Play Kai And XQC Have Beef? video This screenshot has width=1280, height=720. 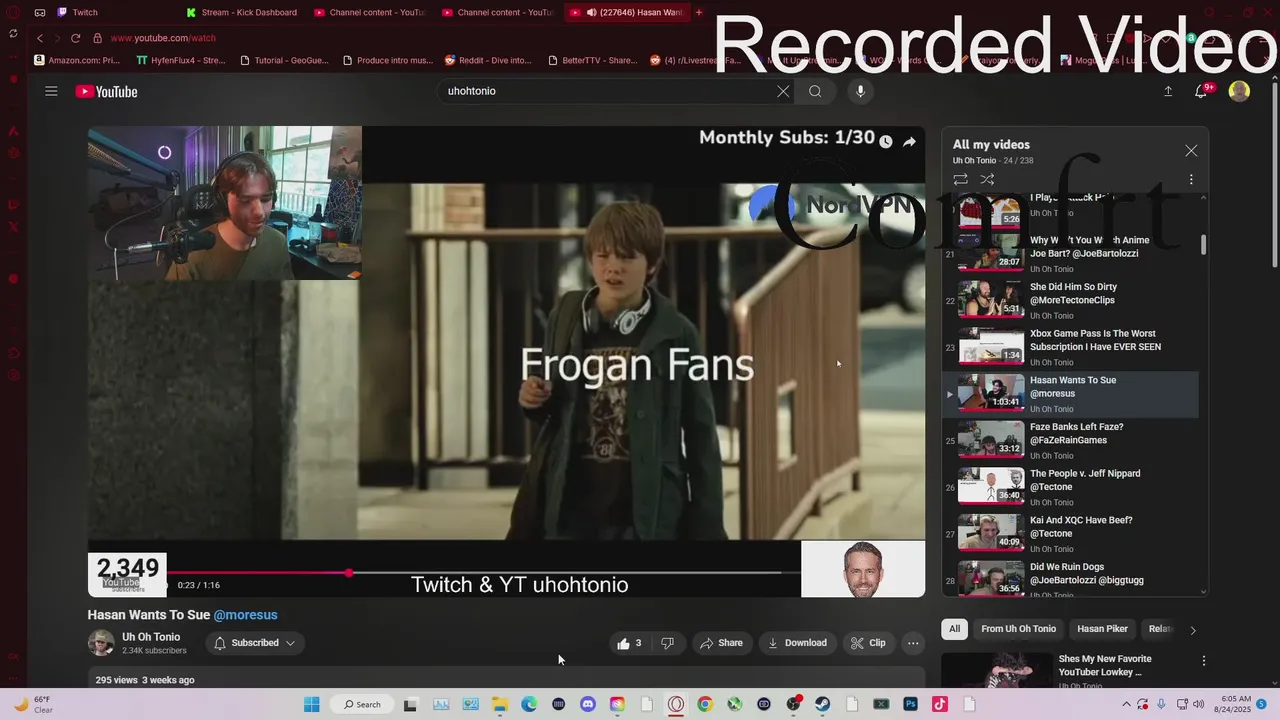1071,534
